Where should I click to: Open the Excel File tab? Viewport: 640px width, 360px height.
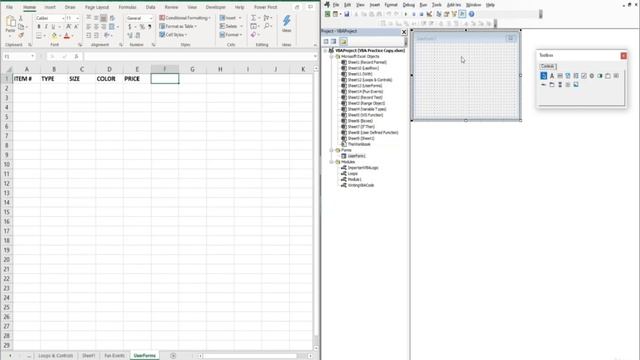pos(9,7)
